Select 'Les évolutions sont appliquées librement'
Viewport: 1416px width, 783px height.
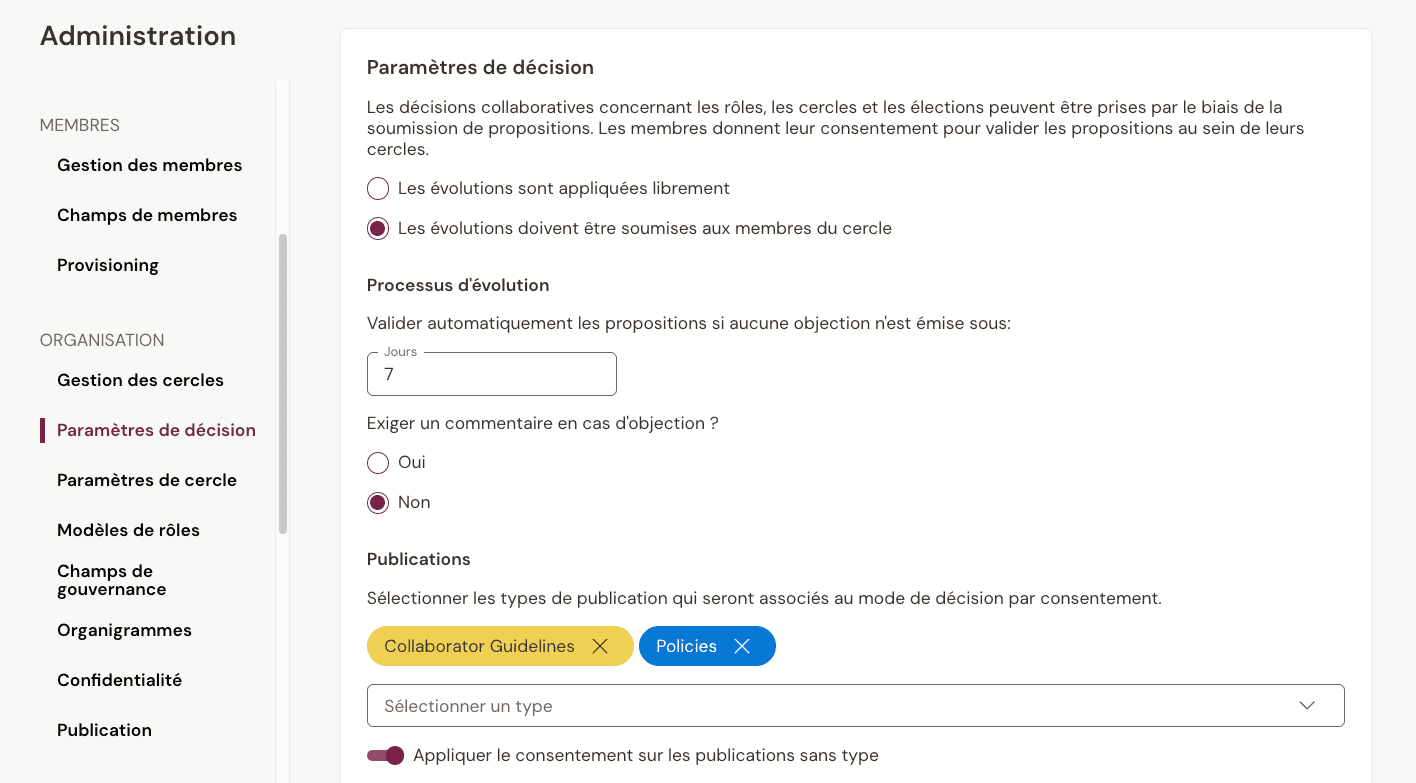click(377, 188)
